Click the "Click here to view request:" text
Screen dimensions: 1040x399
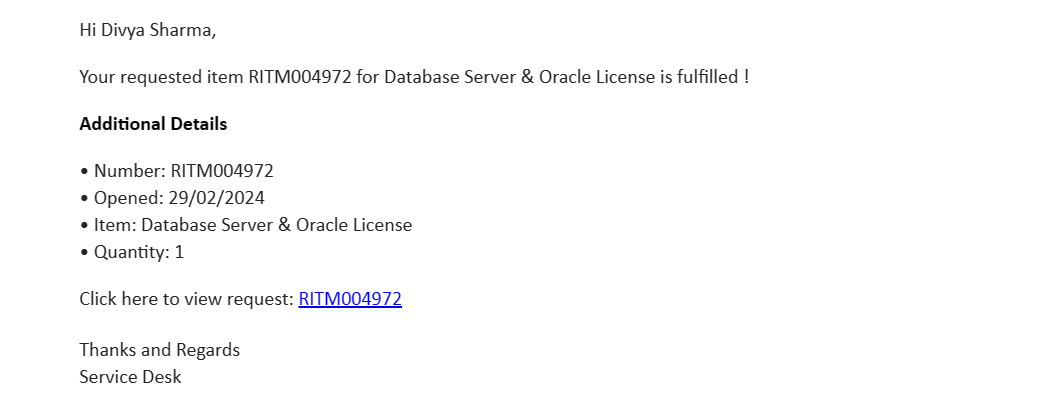[186, 299]
